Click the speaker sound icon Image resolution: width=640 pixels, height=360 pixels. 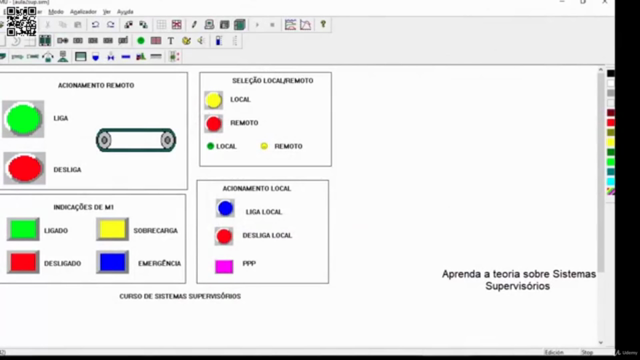point(201,41)
